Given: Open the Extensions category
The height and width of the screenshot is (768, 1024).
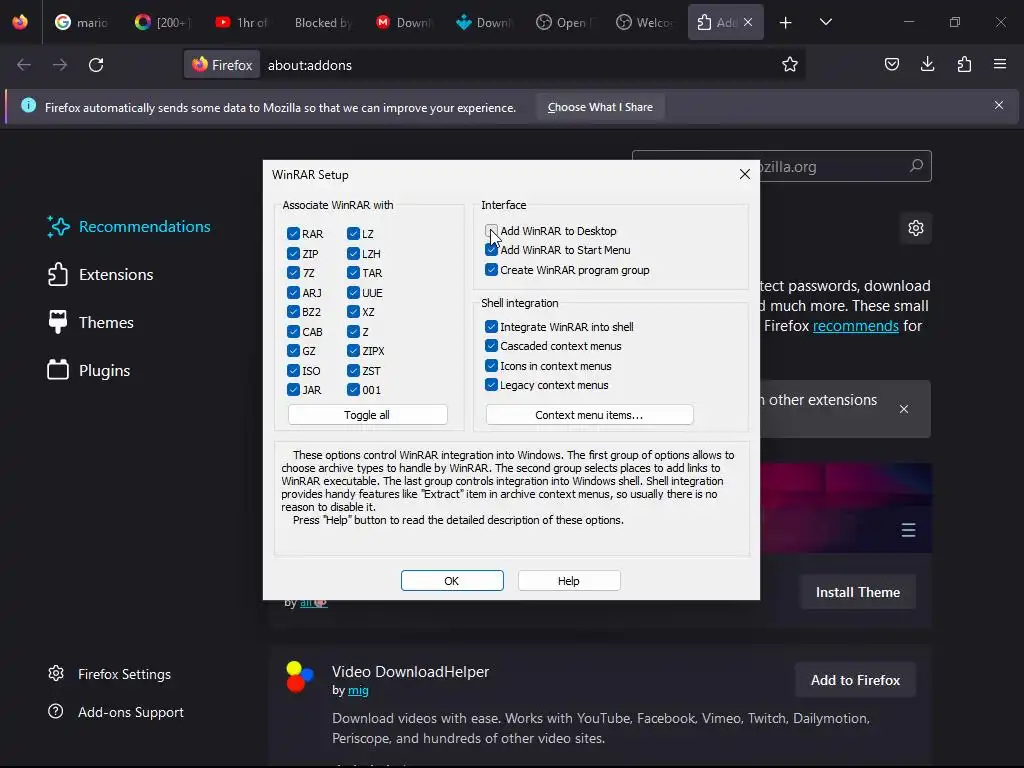Looking at the screenshot, I should [101, 274].
